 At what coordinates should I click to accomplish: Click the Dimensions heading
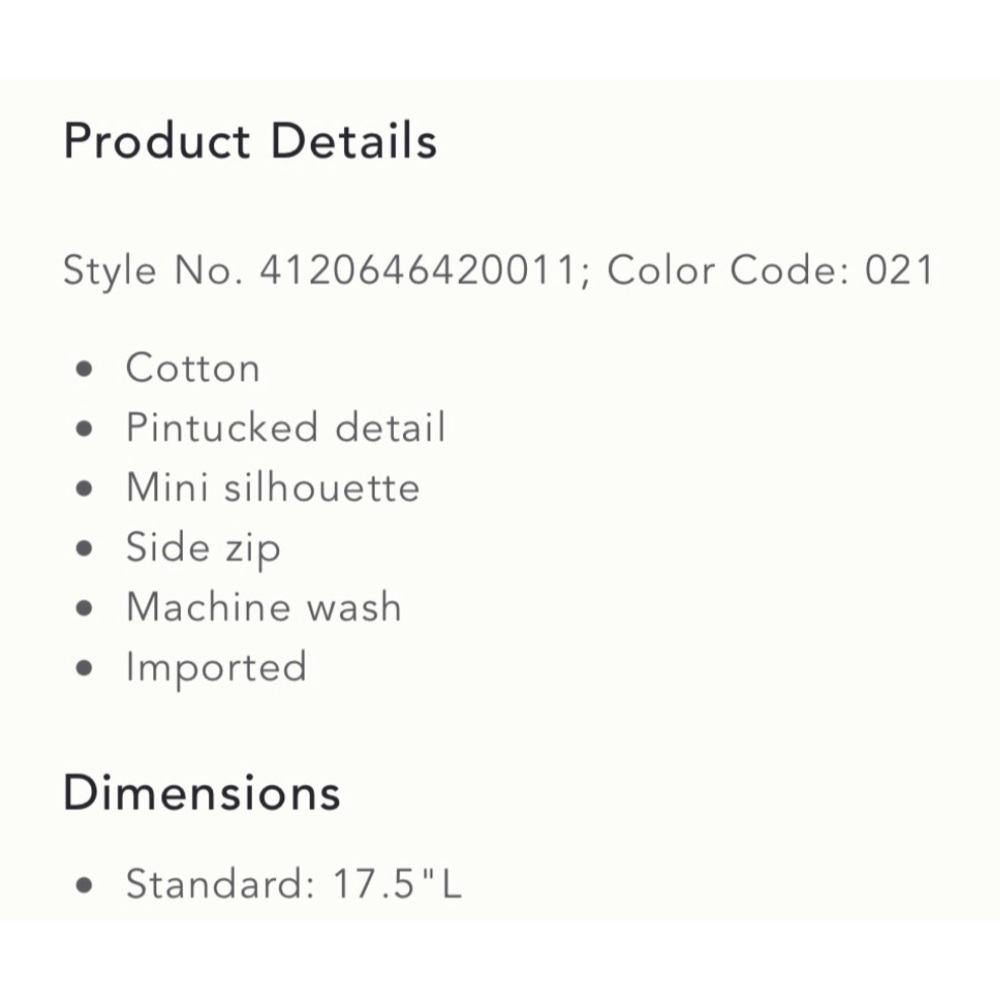click(202, 793)
